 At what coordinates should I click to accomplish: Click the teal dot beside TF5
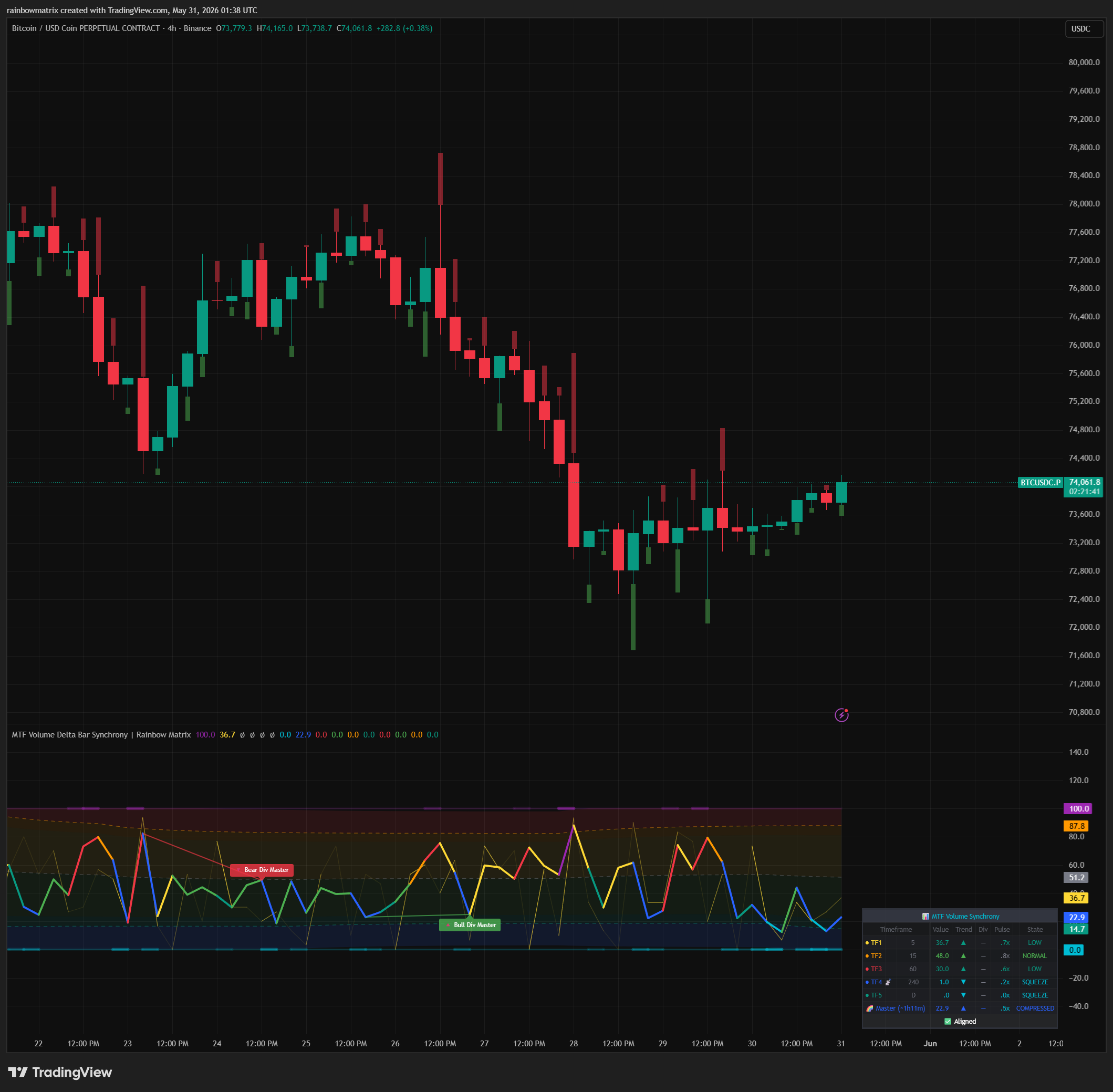(867, 996)
